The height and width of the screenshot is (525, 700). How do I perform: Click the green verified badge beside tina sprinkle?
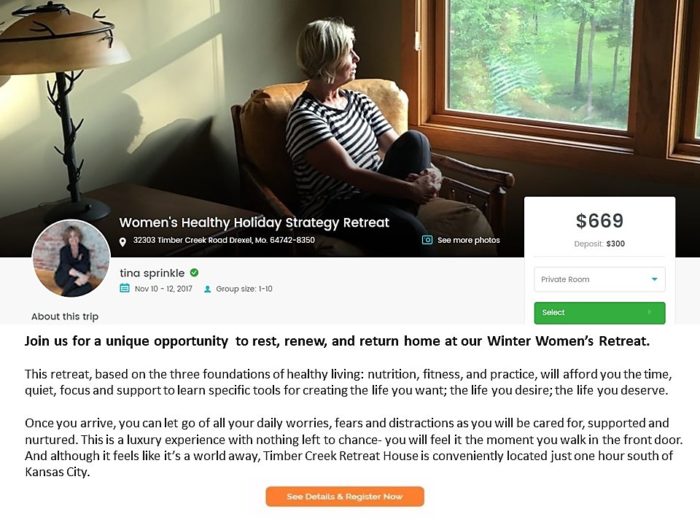tap(194, 272)
